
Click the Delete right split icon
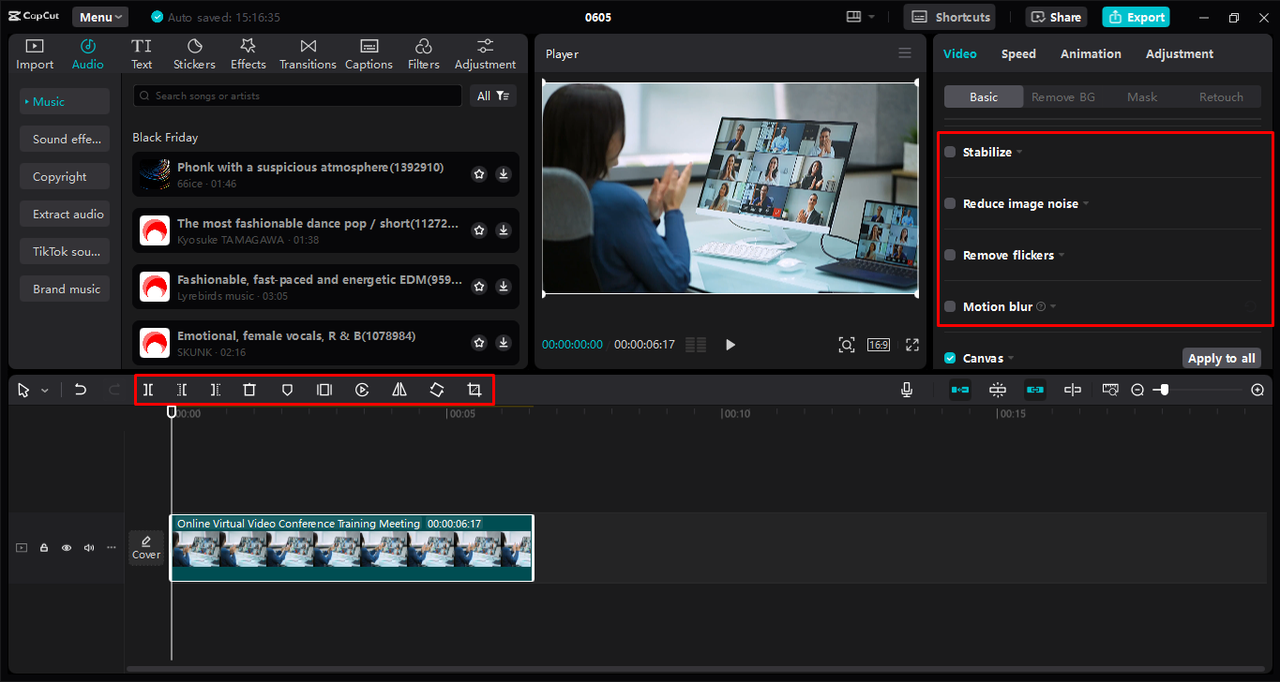tap(216, 390)
